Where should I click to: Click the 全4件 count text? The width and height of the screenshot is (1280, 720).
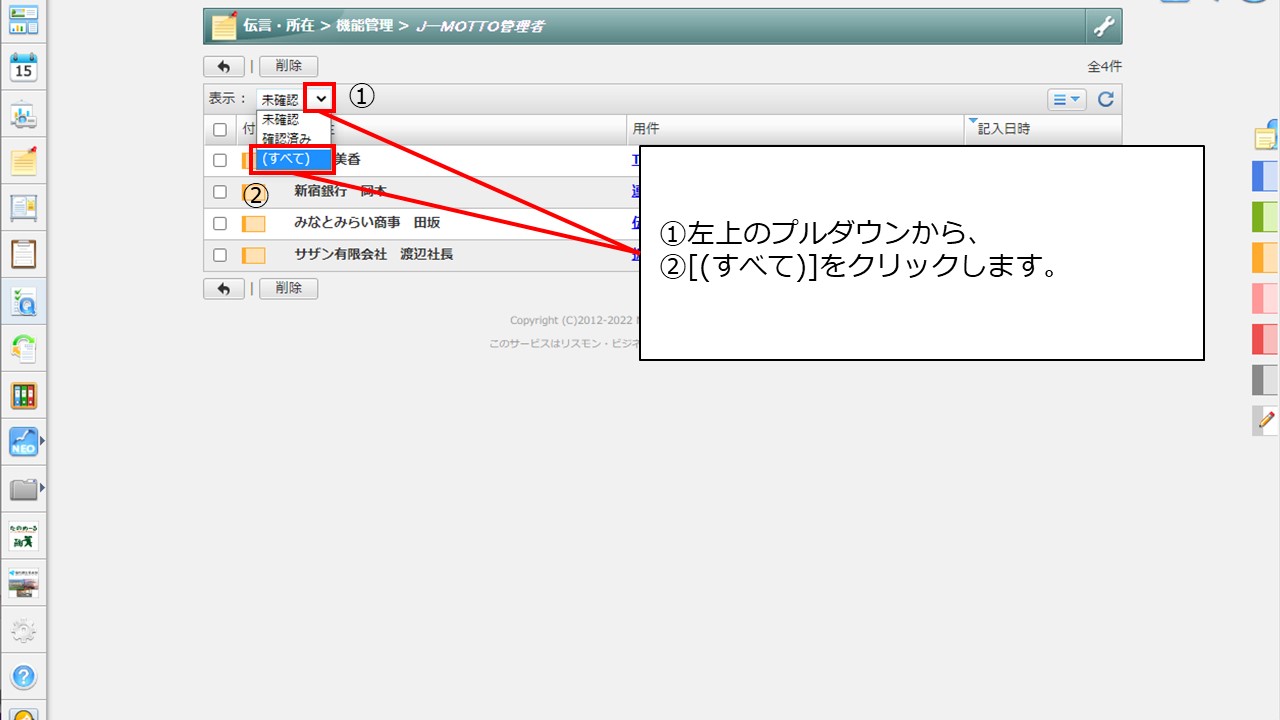pyautogui.click(x=1104, y=67)
